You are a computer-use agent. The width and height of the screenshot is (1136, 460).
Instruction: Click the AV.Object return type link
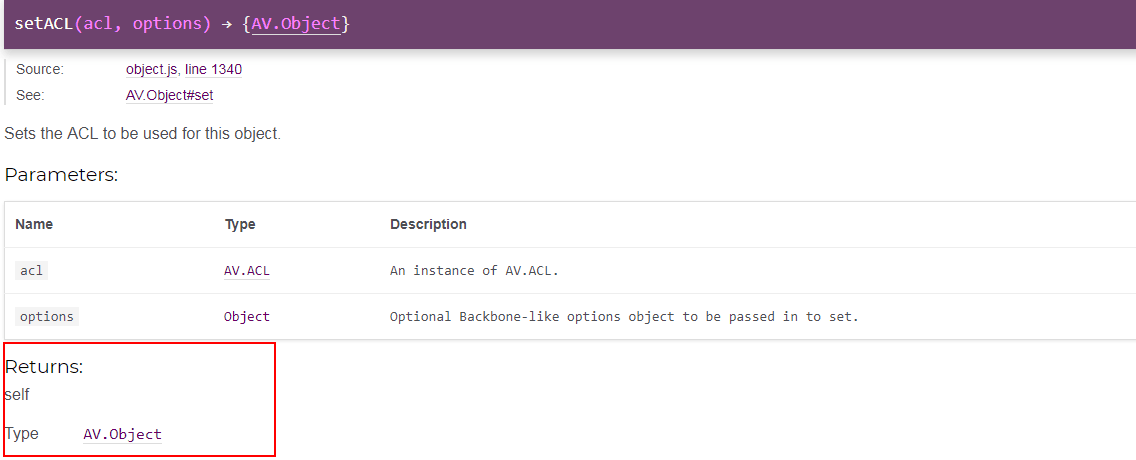click(122, 435)
